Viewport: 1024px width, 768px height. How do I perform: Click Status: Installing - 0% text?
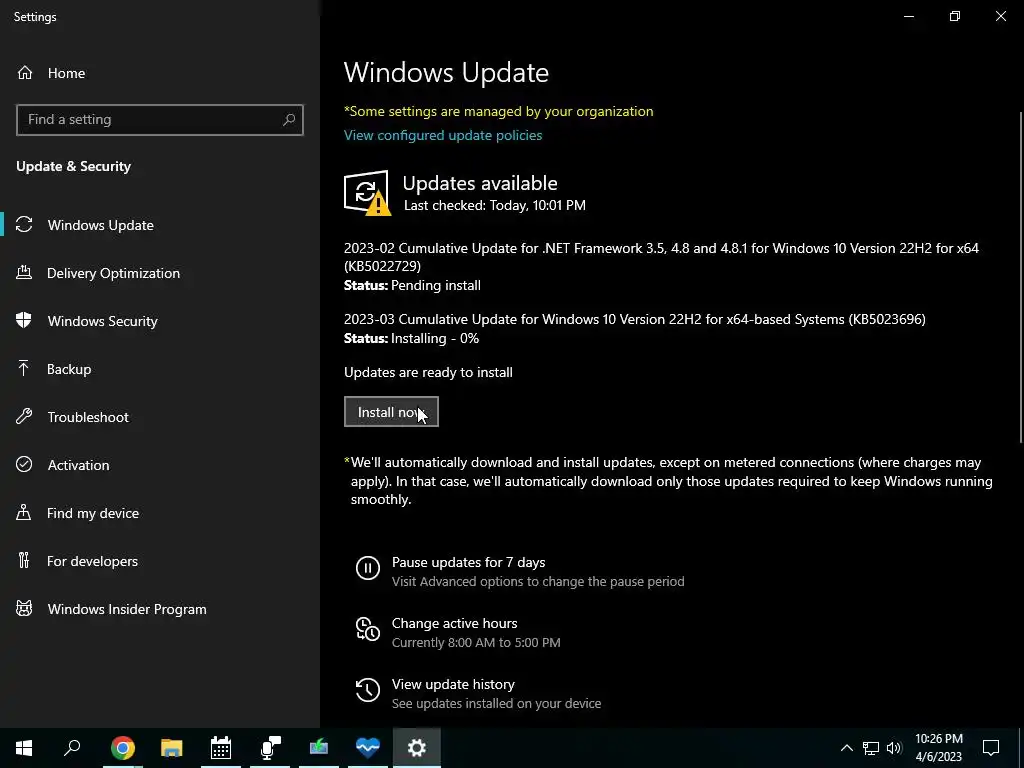(411, 338)
